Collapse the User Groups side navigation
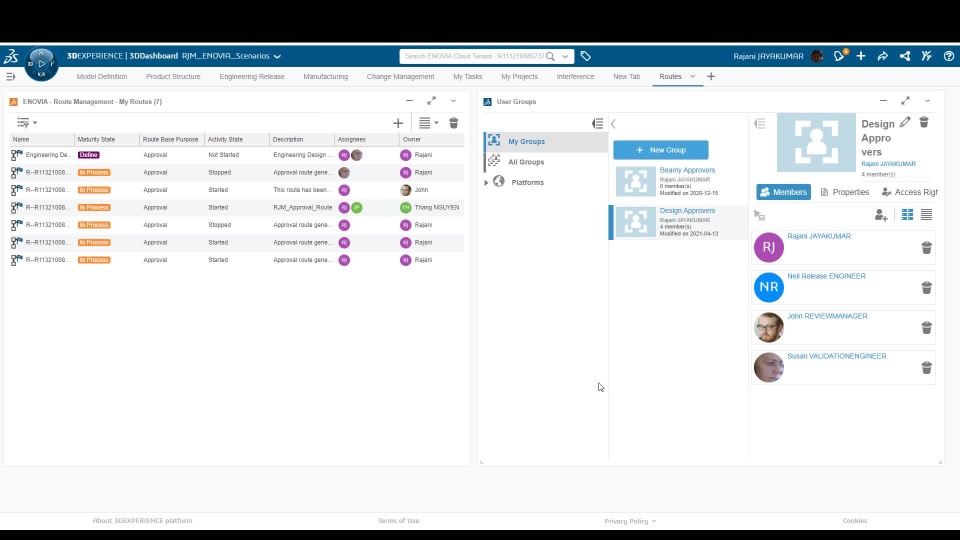Viewport: 960px width, 540px height. click(598, 123)
